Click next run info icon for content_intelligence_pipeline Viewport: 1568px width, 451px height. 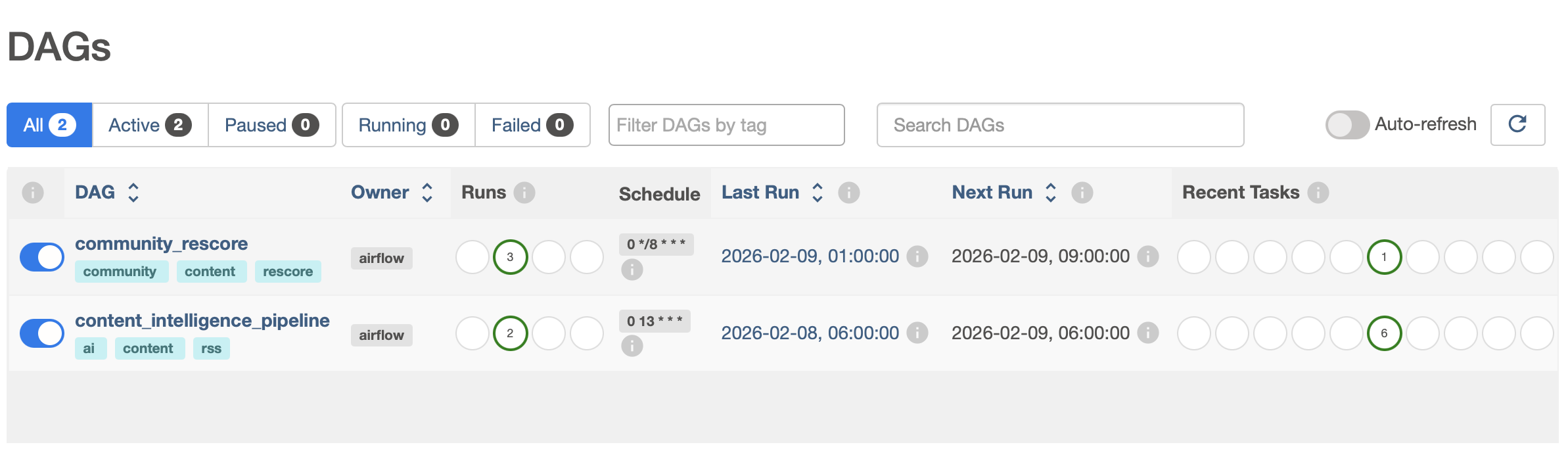pyautogui.click(x=1147, y=333)
